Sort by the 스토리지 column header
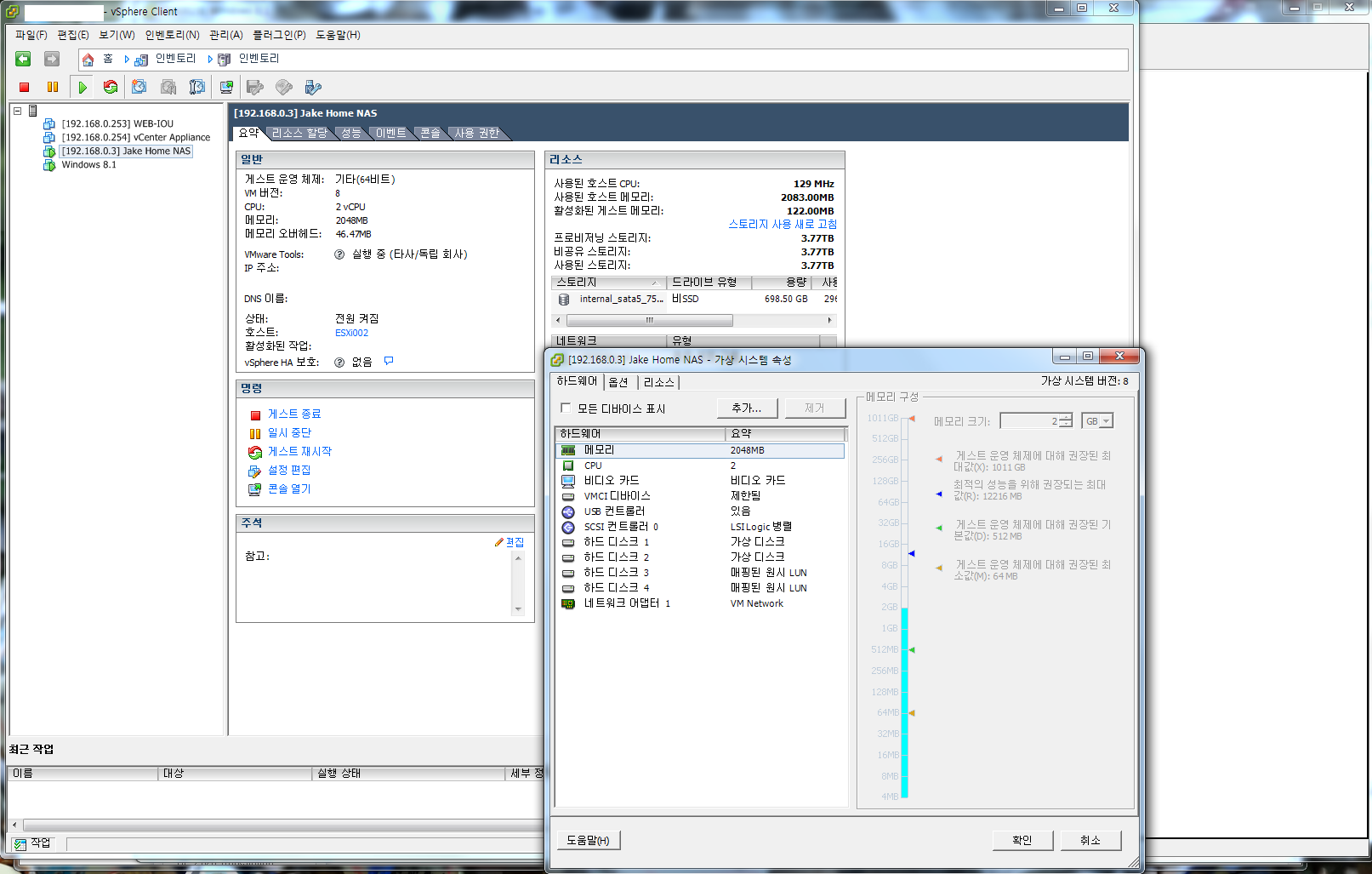Viewport: 1372px width, 874px height. (608, 283)
